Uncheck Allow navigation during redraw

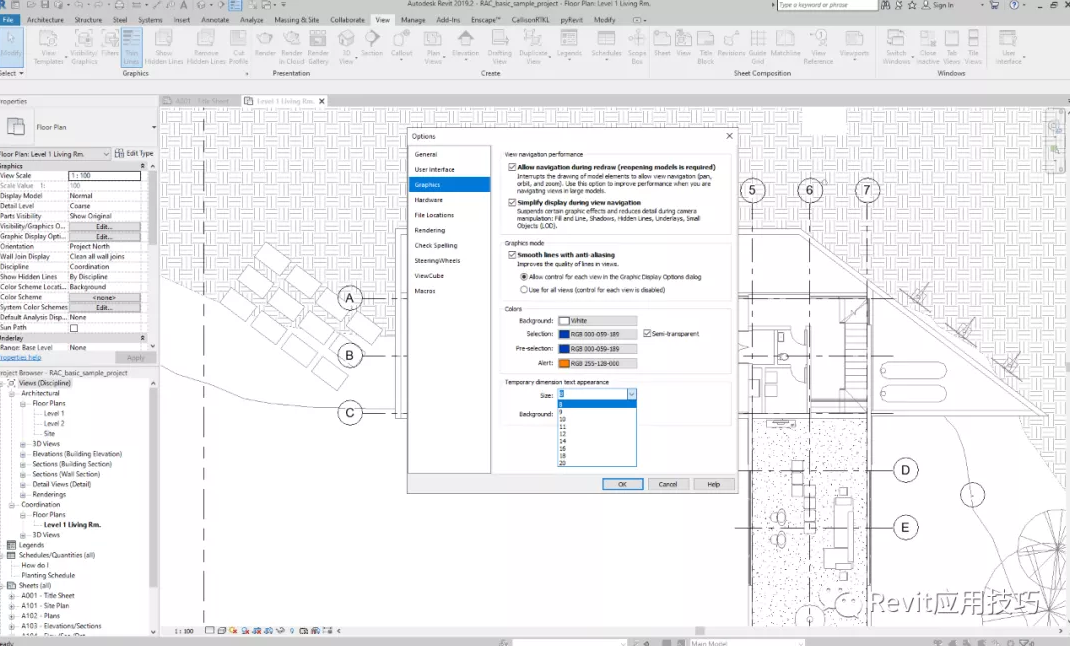click(x=512, y=167)
